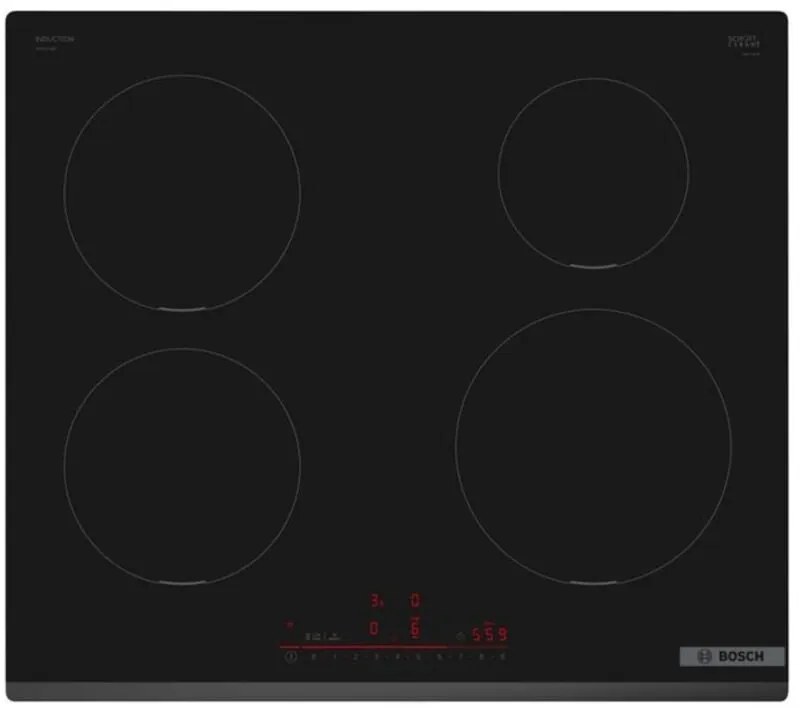Tap the bottom-right zone display showing 6

tap(415, 630)
